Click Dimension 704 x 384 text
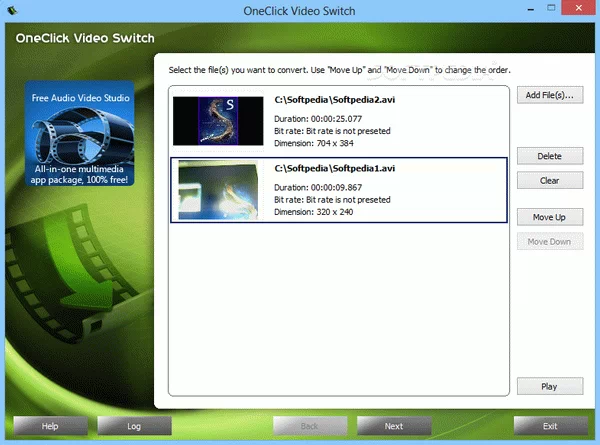 (x=314, y=143)
